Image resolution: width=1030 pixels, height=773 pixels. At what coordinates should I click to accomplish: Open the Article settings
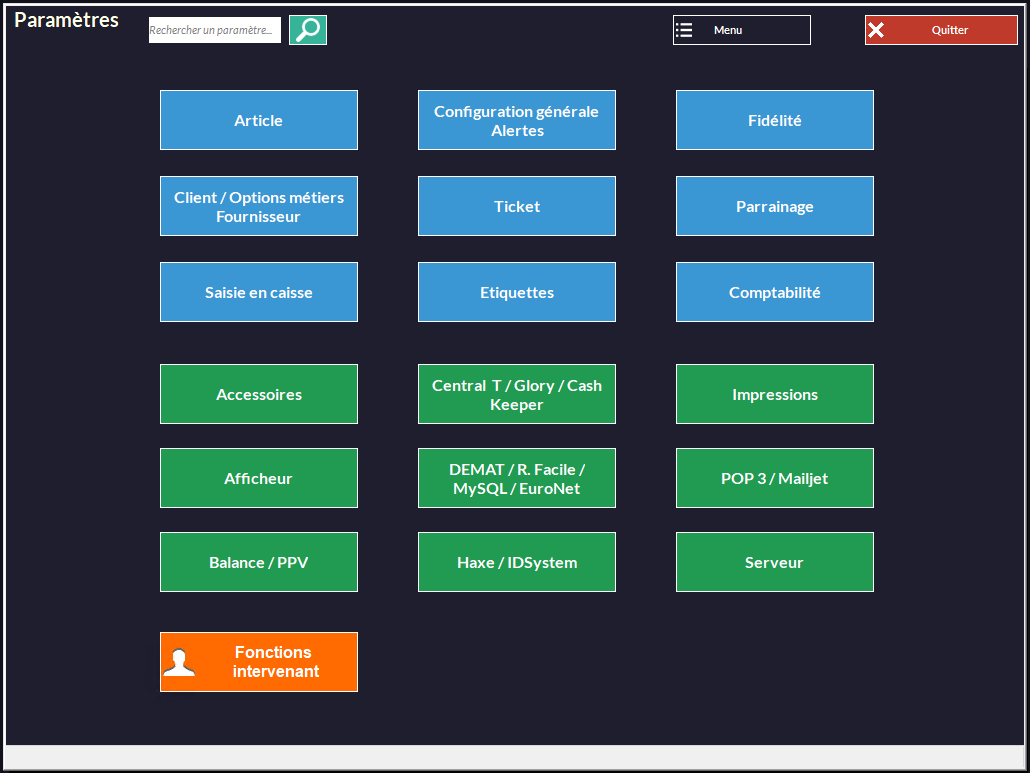click(259, 120)
